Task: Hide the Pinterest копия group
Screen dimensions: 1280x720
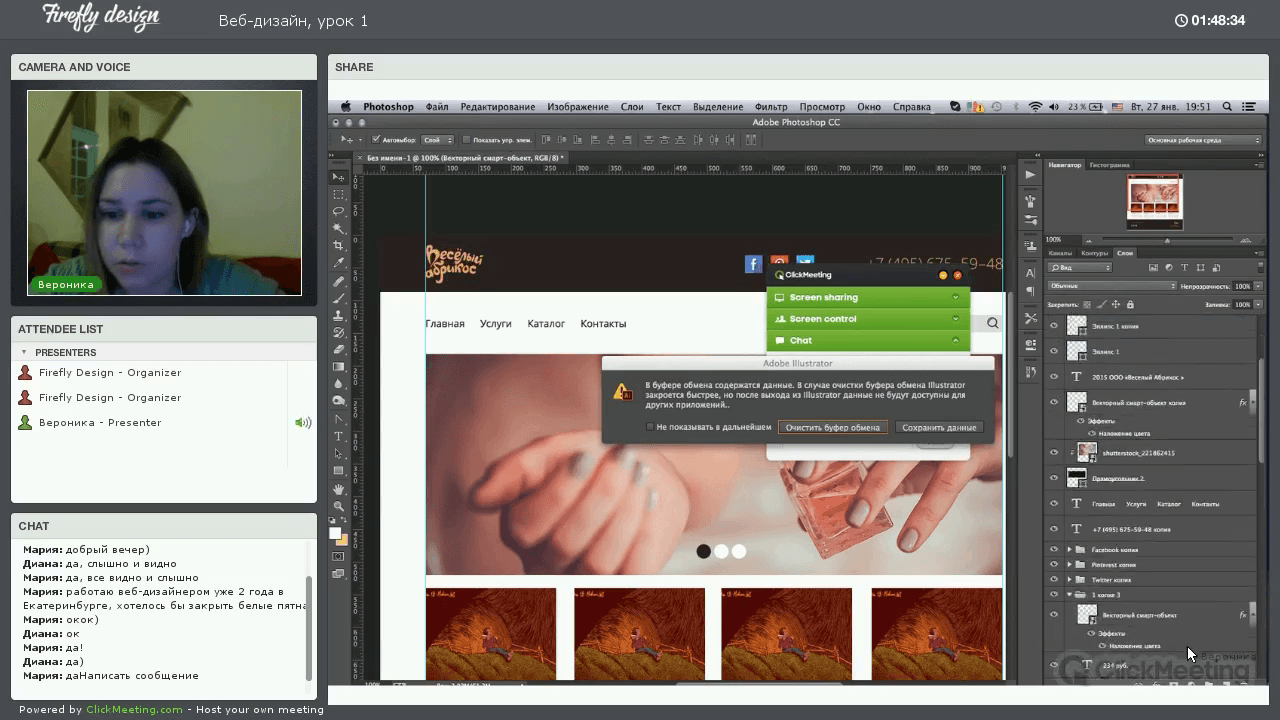Action: coord(1053,565)
